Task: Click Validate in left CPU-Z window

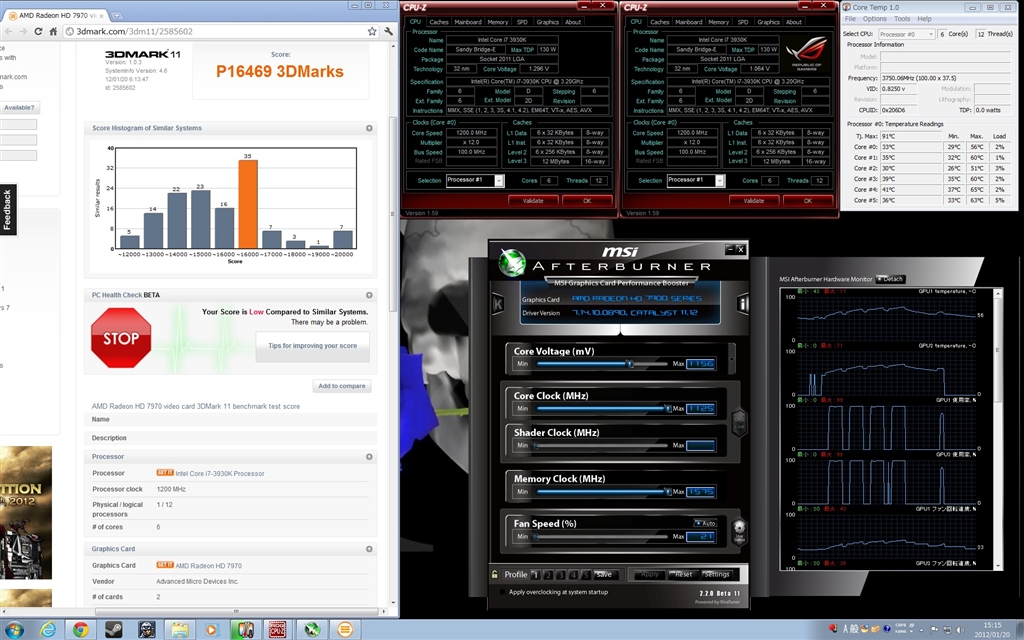Action: 533,200
